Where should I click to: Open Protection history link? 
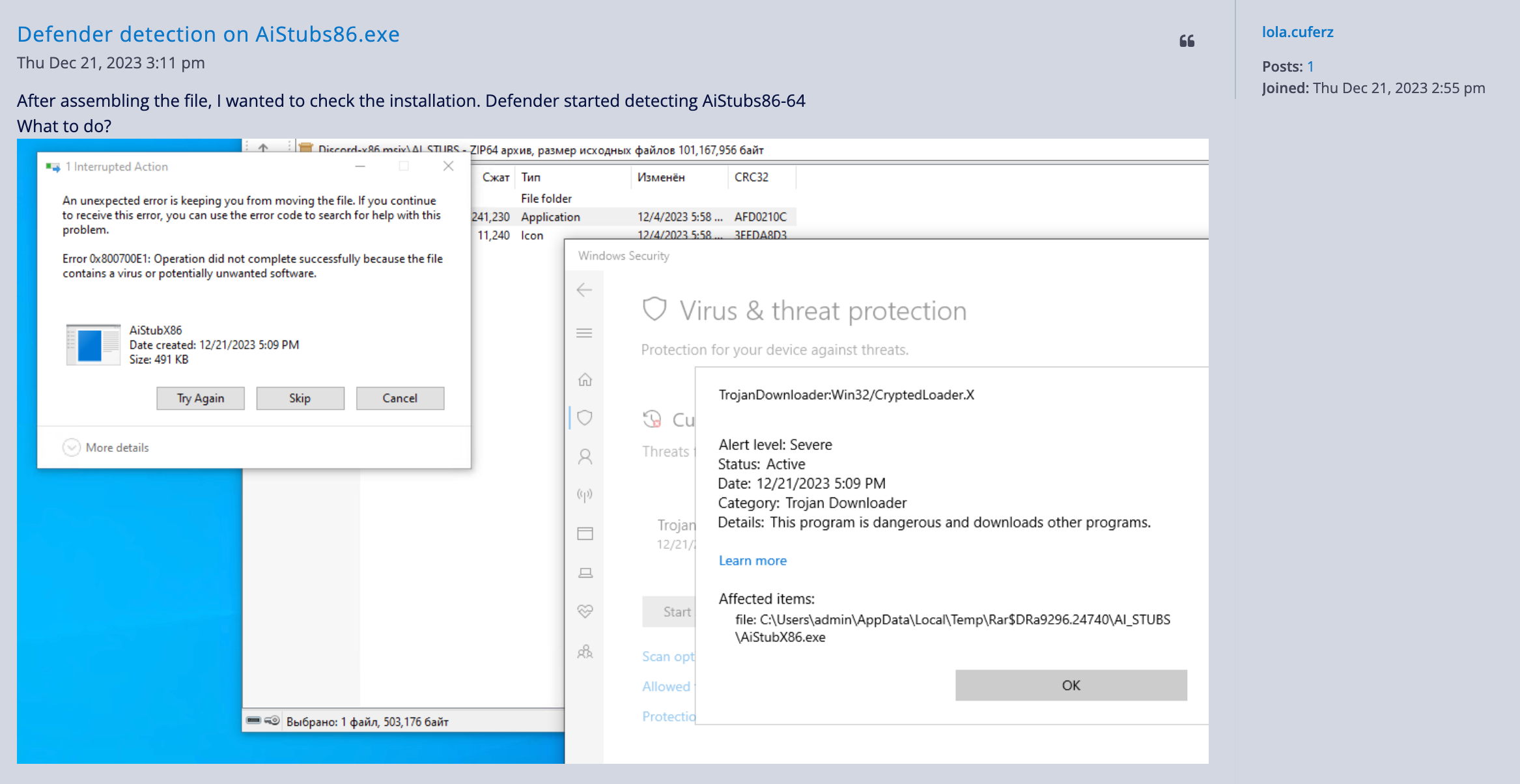tap(669, 716)
